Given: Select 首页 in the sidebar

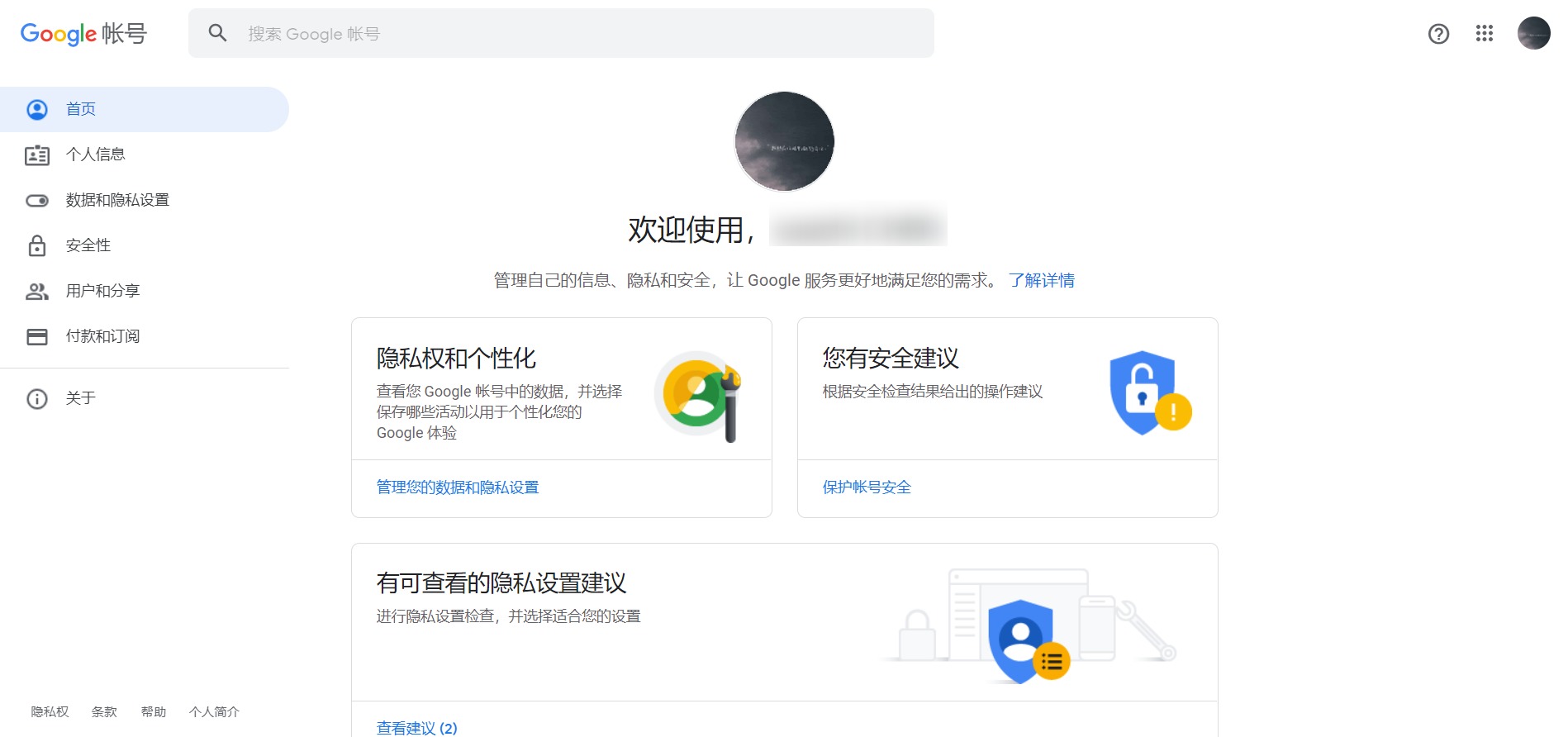Looking at the screenshot, I should click(145, 109).
